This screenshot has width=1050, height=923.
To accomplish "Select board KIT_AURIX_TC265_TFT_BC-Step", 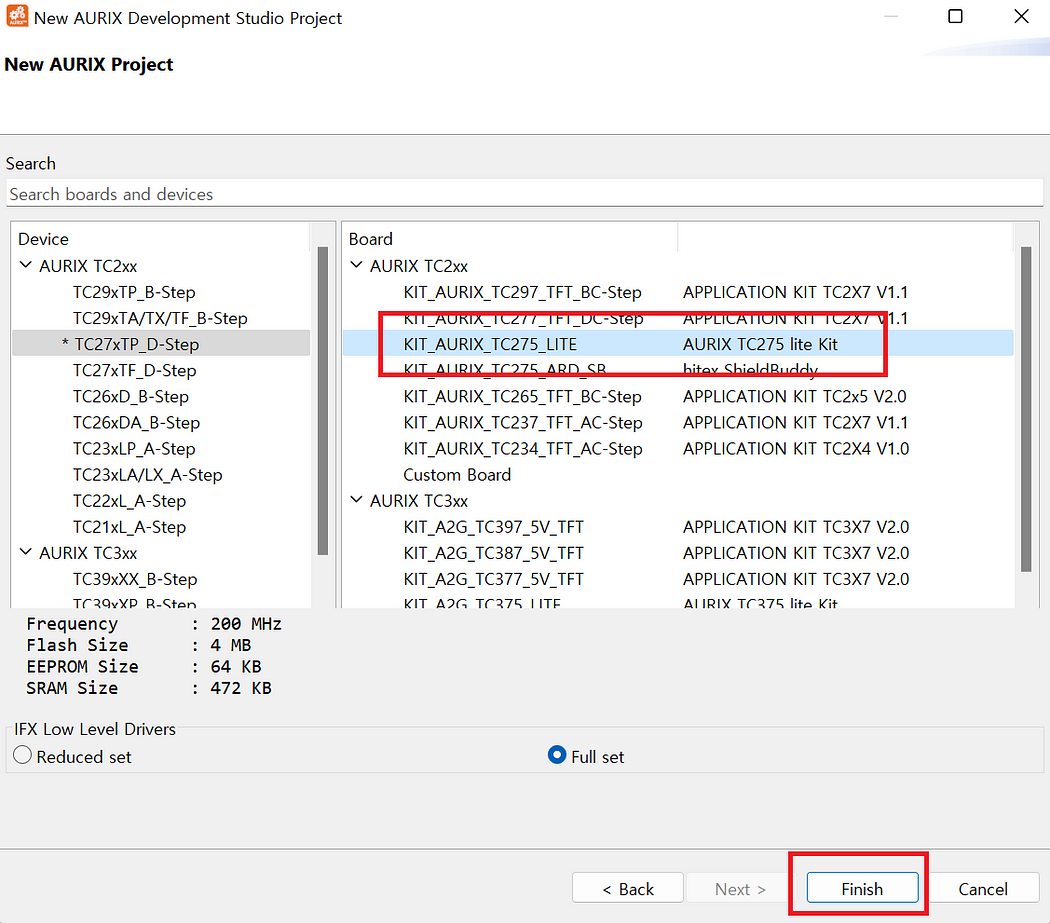I will point(522,397).
